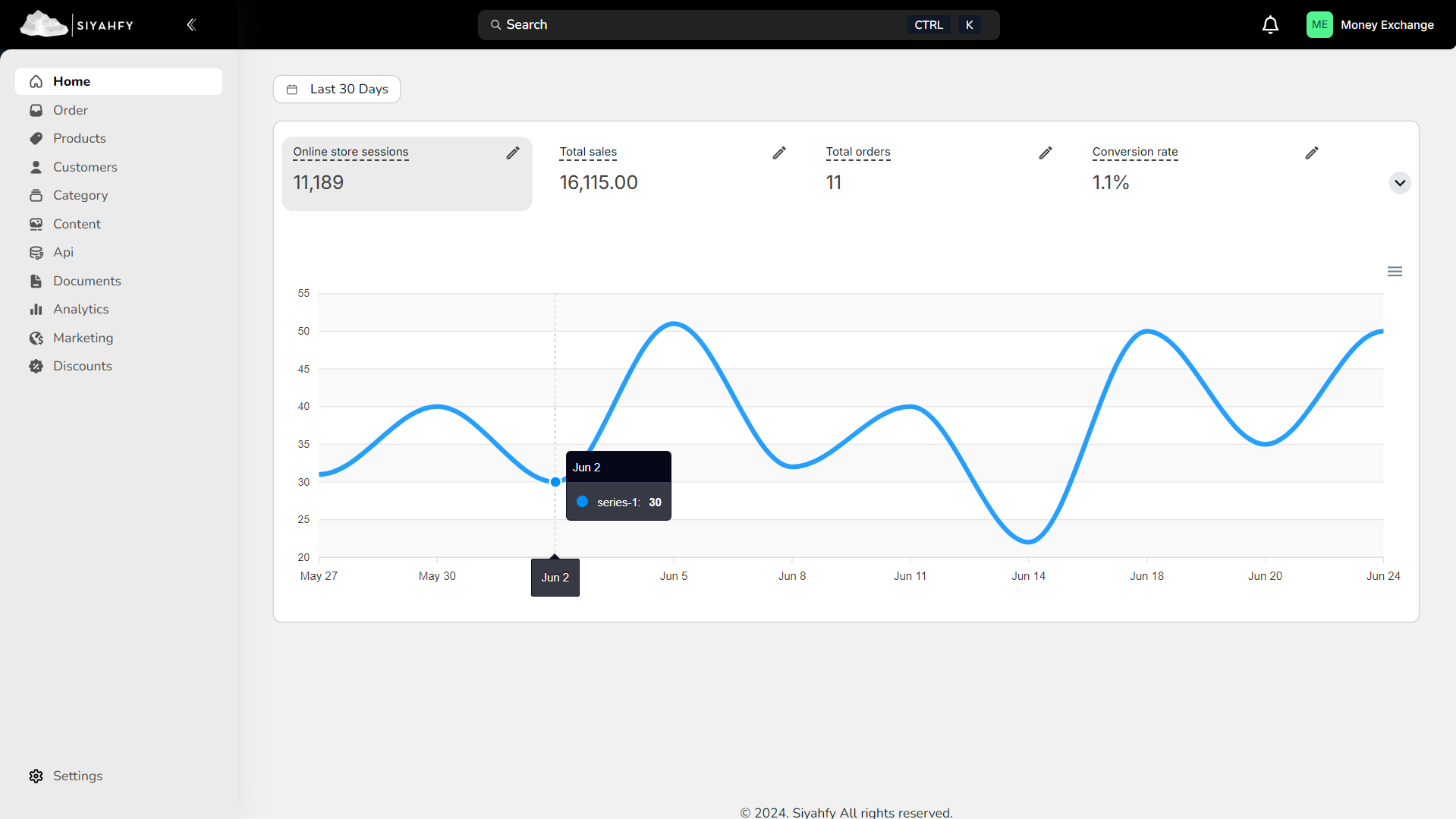Click the pencil icon beside Total sales

coord(779,153)
